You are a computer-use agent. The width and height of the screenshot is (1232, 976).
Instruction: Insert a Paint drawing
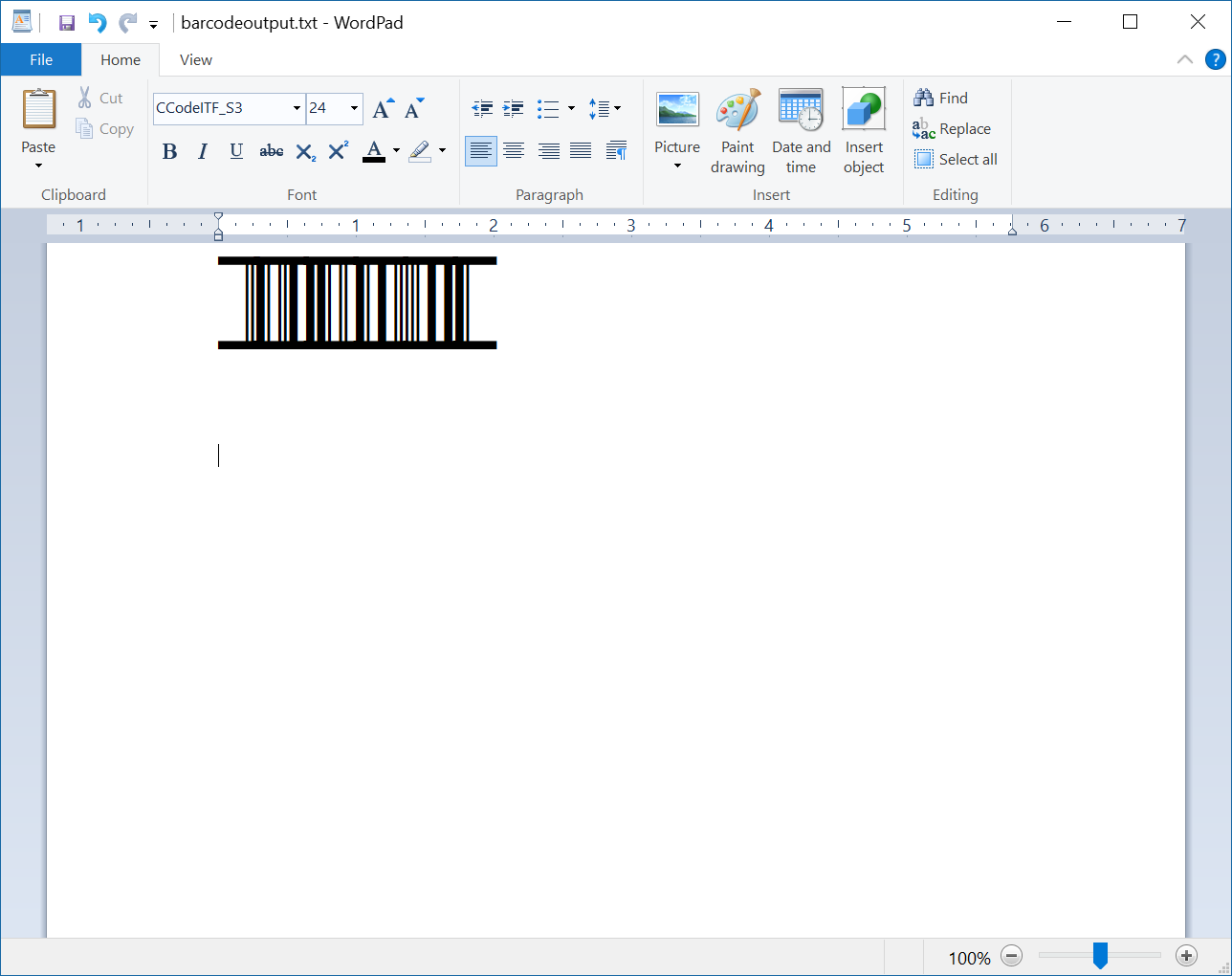click(737, 131)
